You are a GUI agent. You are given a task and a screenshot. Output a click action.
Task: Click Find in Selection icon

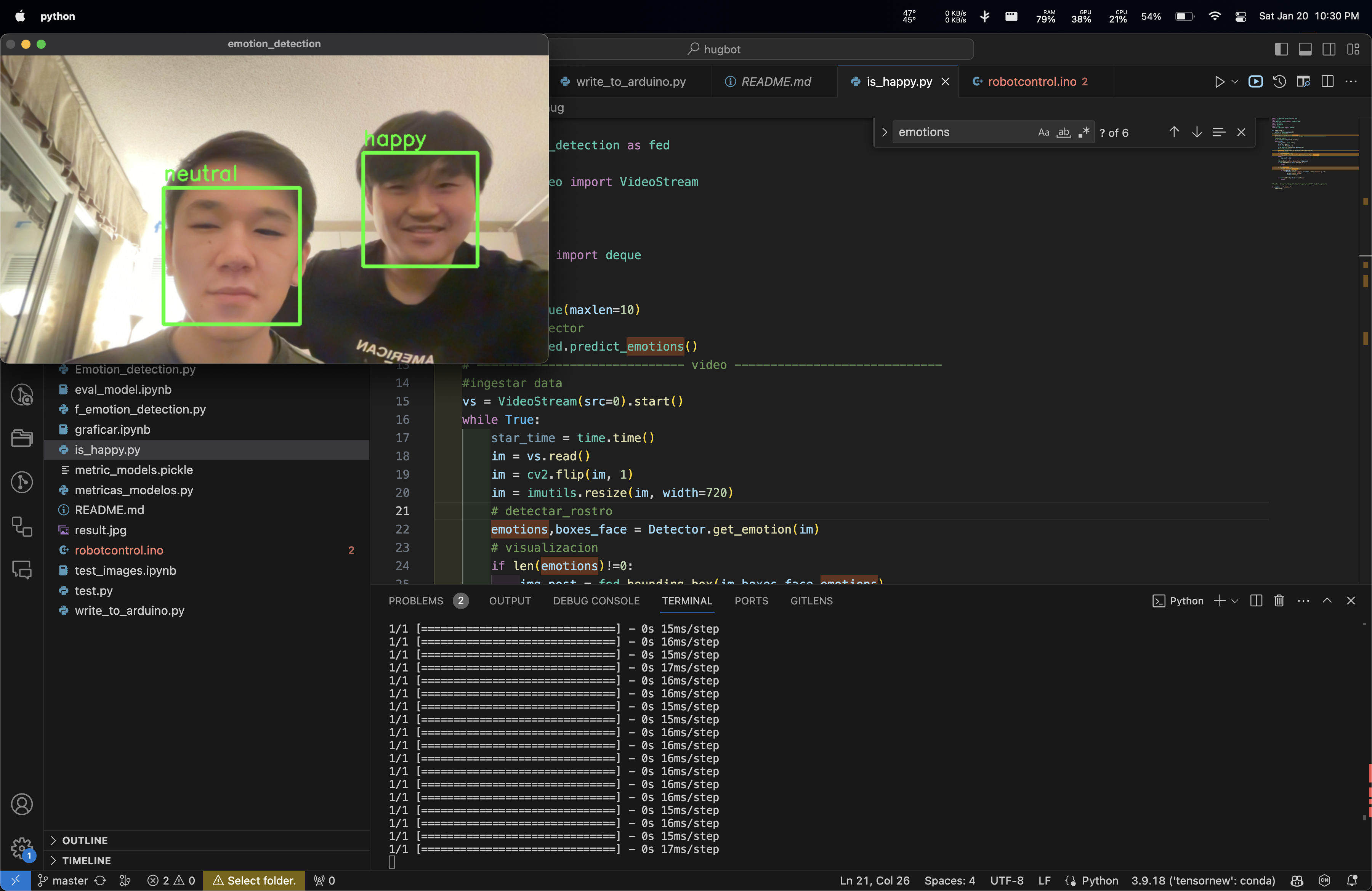click(x=1219, y=132)
